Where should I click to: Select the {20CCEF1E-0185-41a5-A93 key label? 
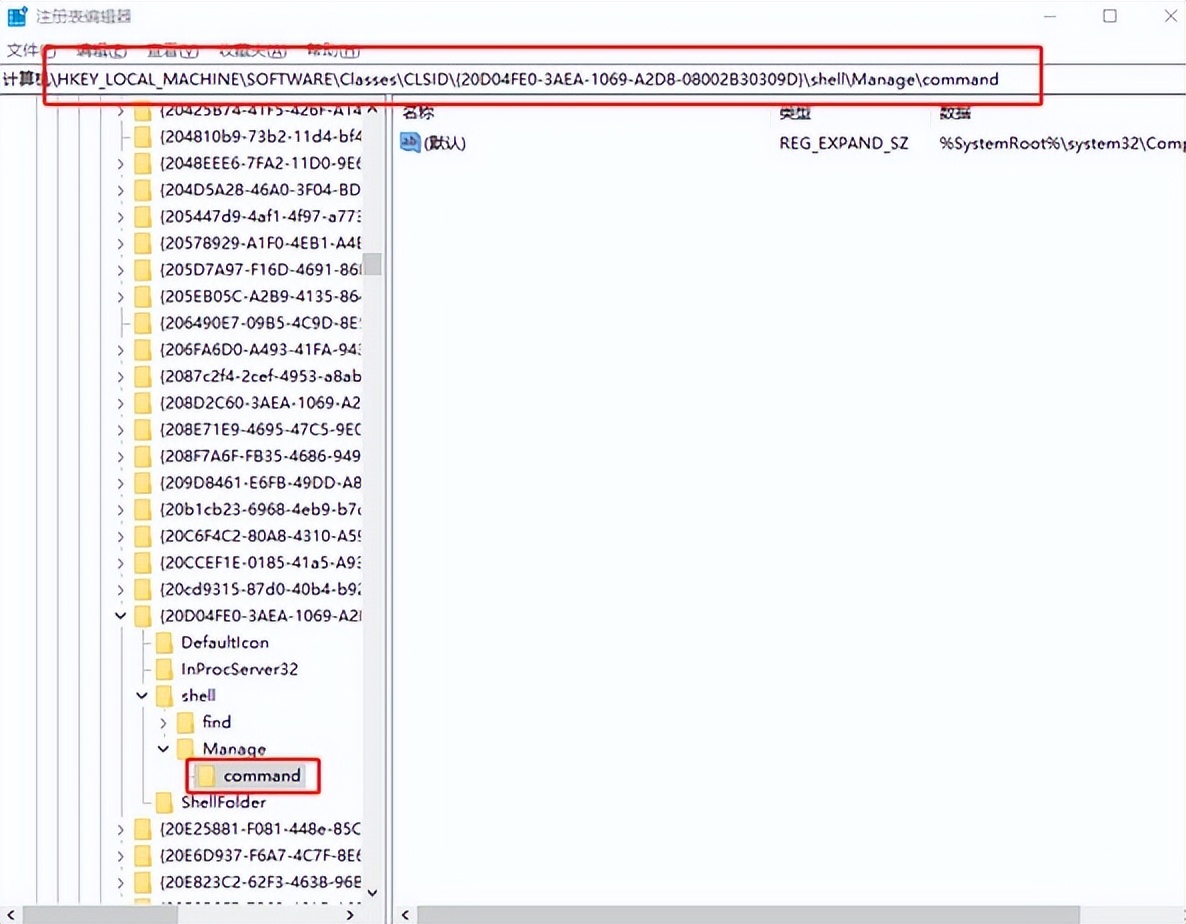pyautogui.click(x=260, y=563)
